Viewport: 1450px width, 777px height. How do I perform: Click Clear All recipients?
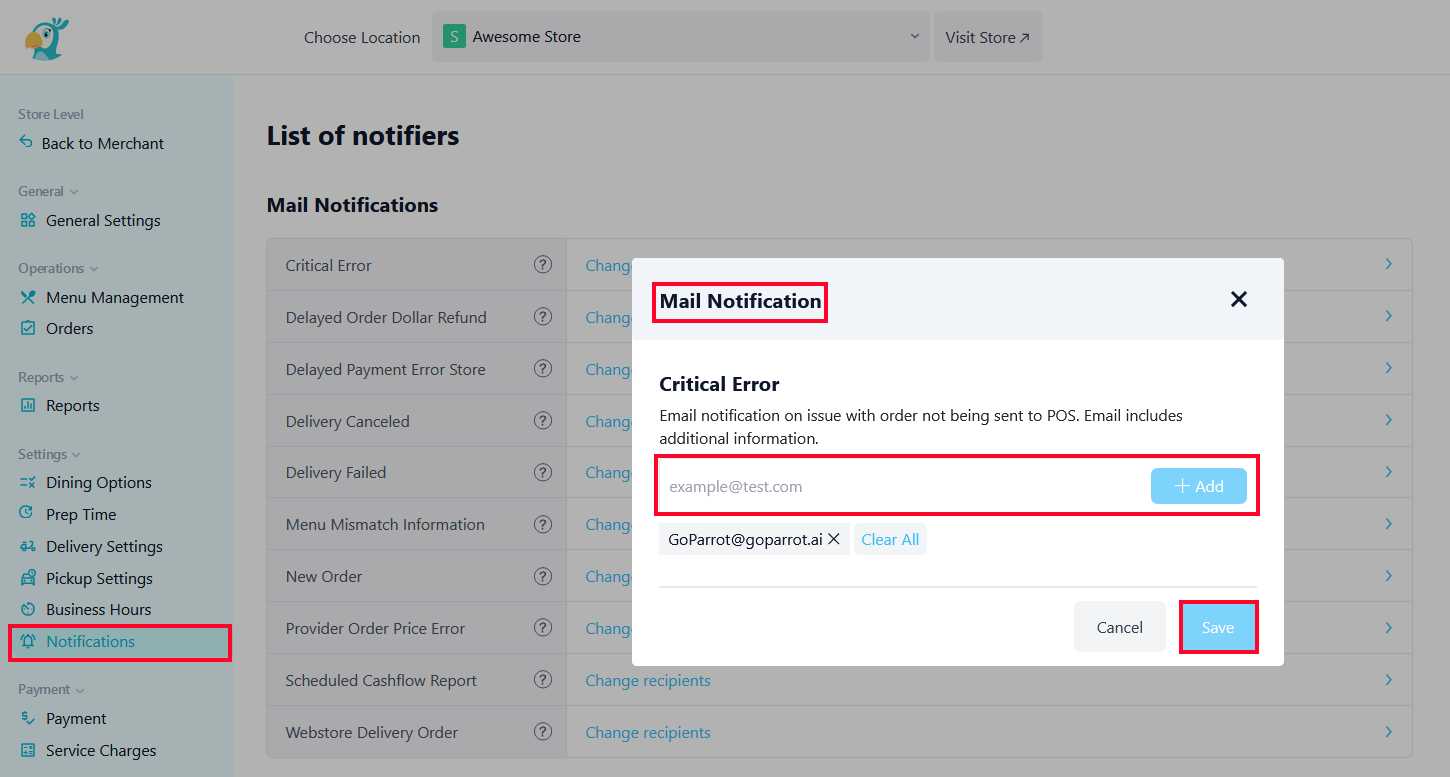pyautogui.click(x=890, y=539)
